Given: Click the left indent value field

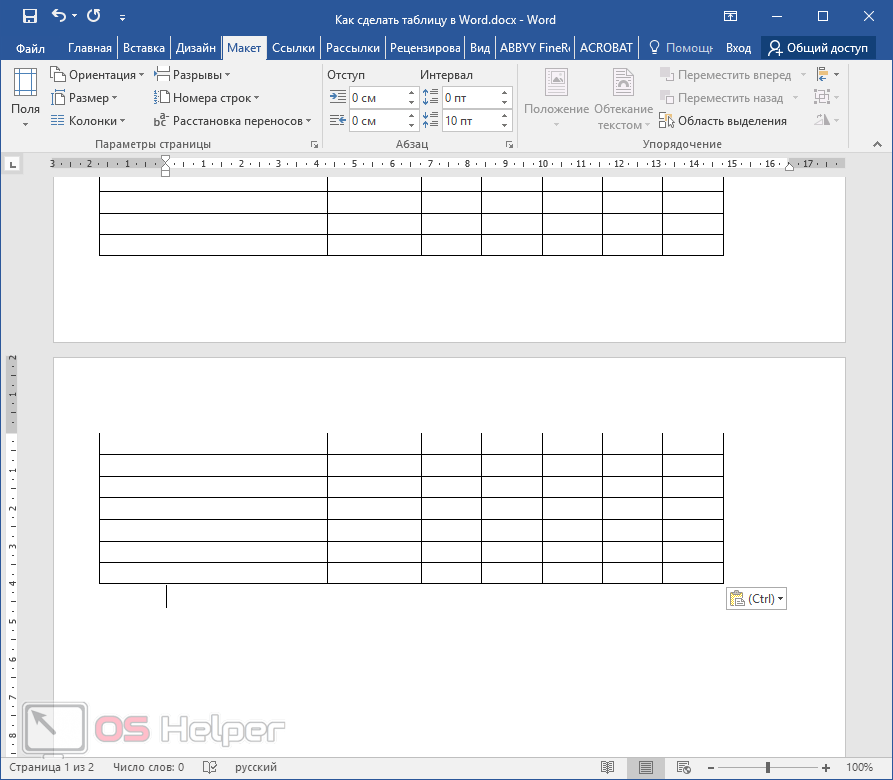Looking at the screenshot, I should [x=376, y=98].
